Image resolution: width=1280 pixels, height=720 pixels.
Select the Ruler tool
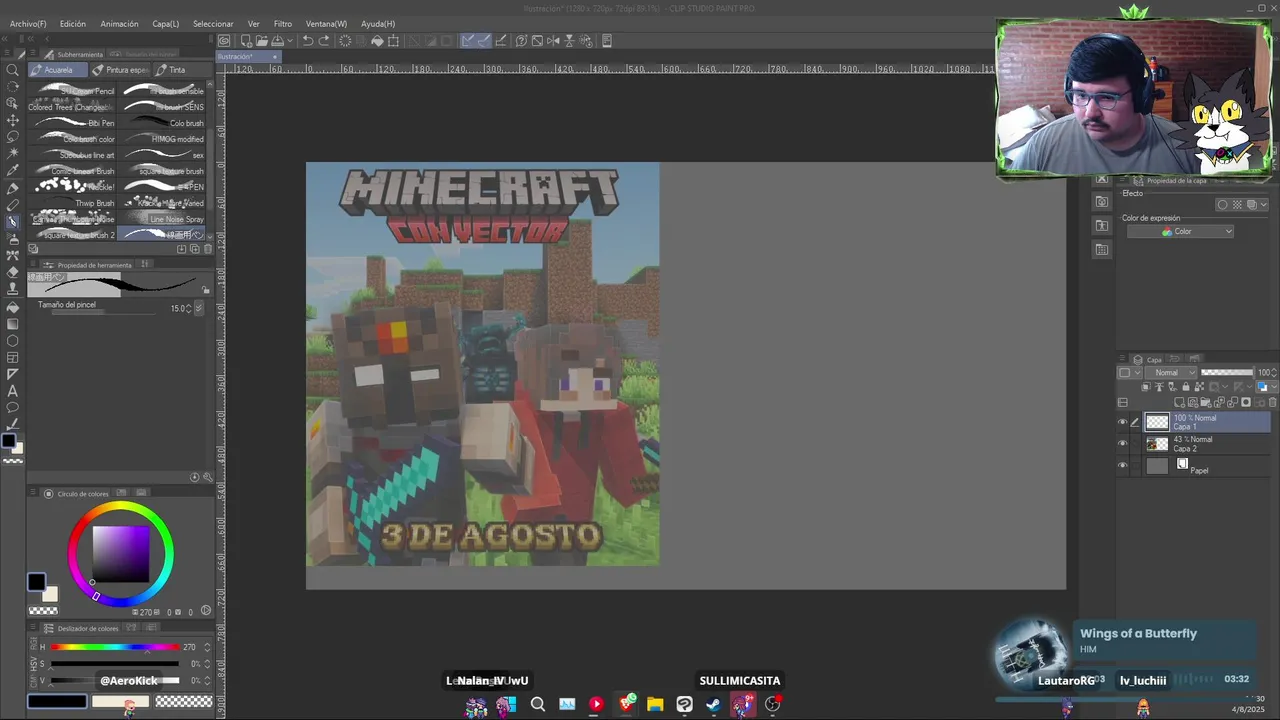tap(13, 374)
